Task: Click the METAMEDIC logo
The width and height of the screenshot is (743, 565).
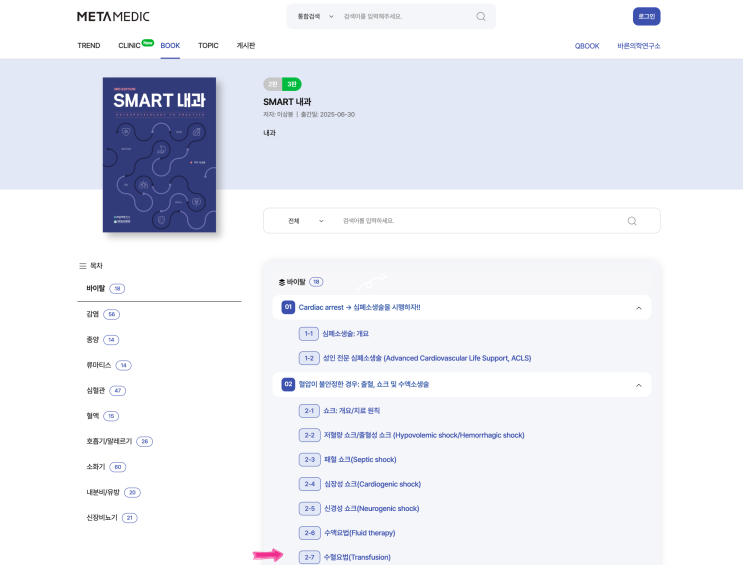Action: [113, 17]
